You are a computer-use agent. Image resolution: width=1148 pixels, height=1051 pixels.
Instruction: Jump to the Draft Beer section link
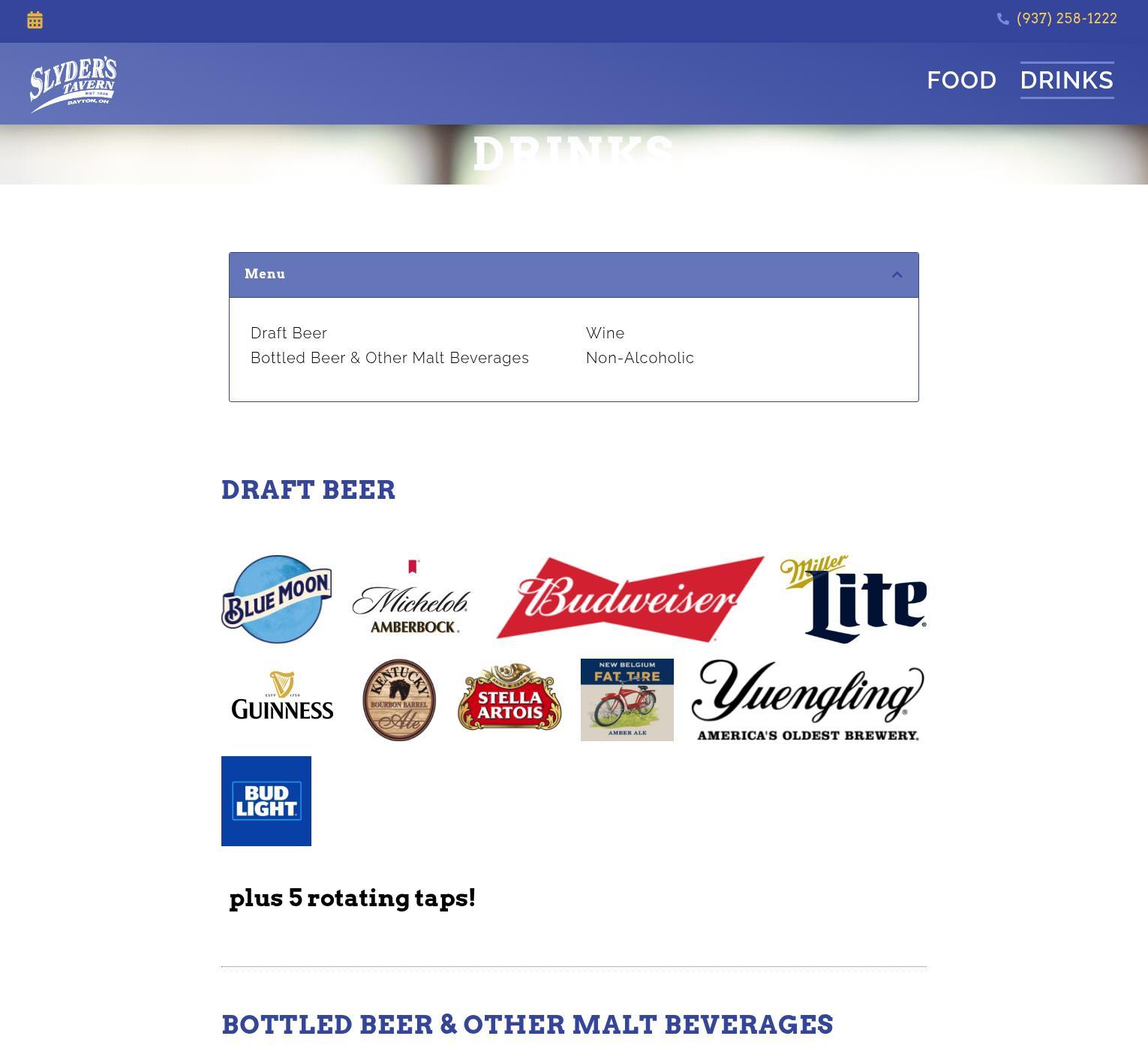(x=289, y=333)
